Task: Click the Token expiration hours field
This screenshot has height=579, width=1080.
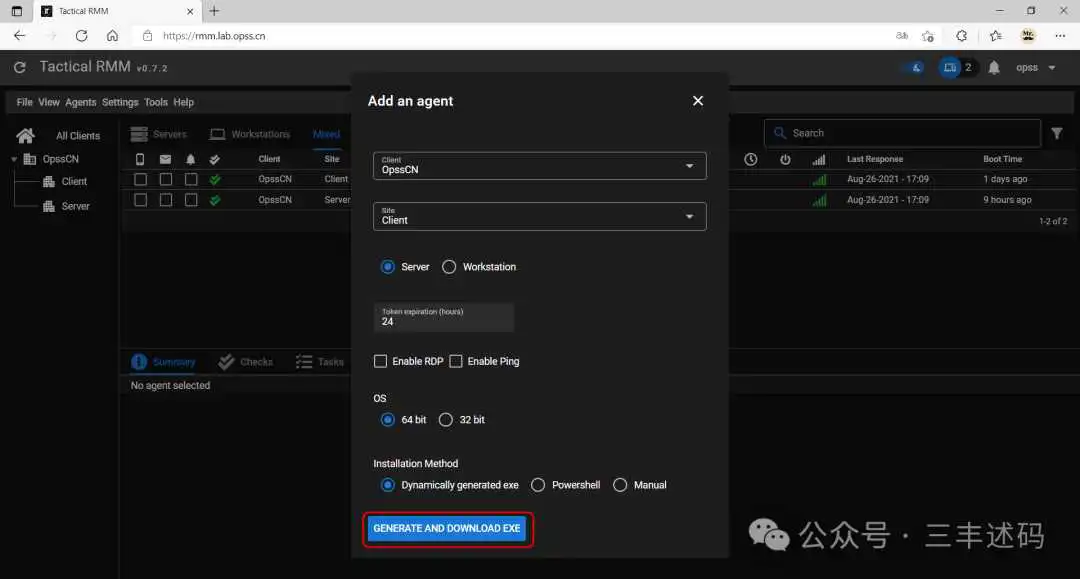Action: tap(444, 317)
